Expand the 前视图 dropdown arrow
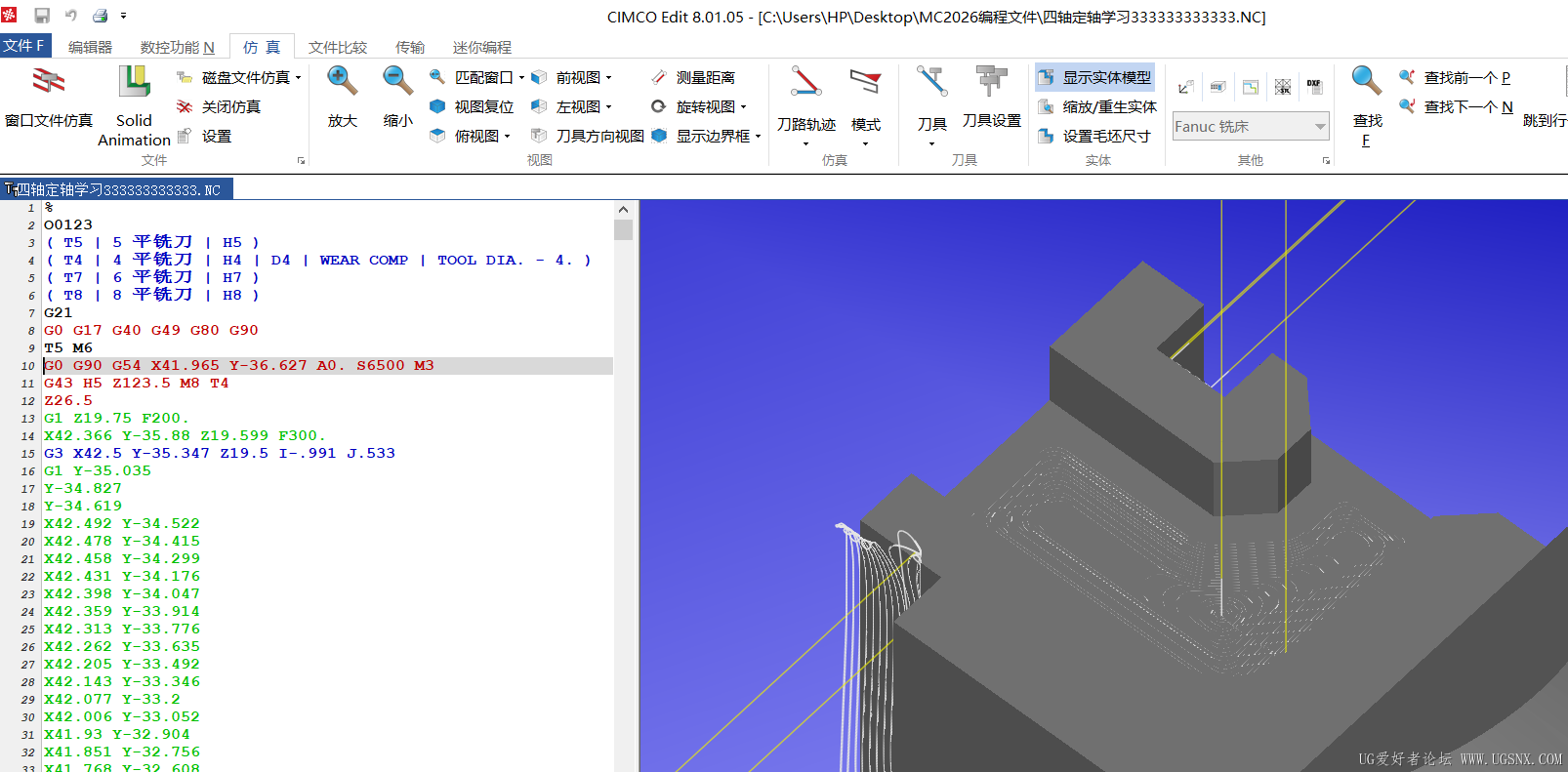 (609, 77)
